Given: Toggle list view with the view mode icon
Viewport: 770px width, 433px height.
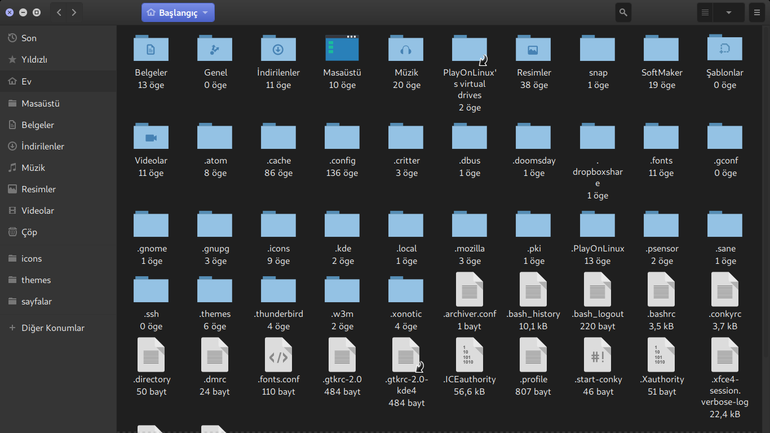Looking at the screenshot, I should pyautogui.click(x=705, y=13).
